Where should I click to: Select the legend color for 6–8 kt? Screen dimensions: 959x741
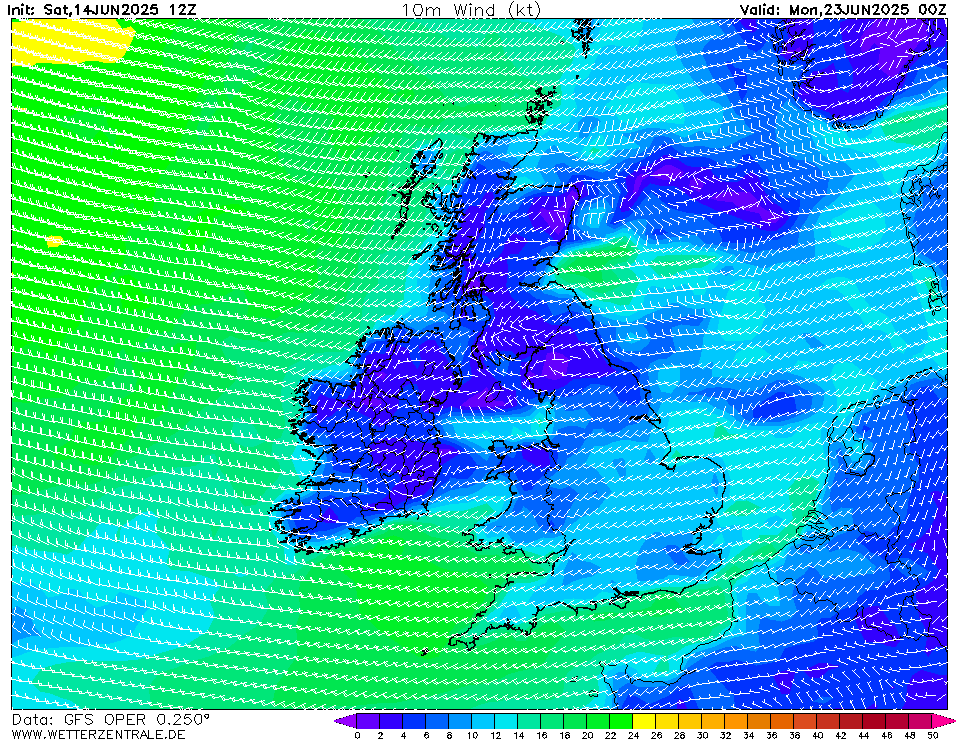[437, 720]
